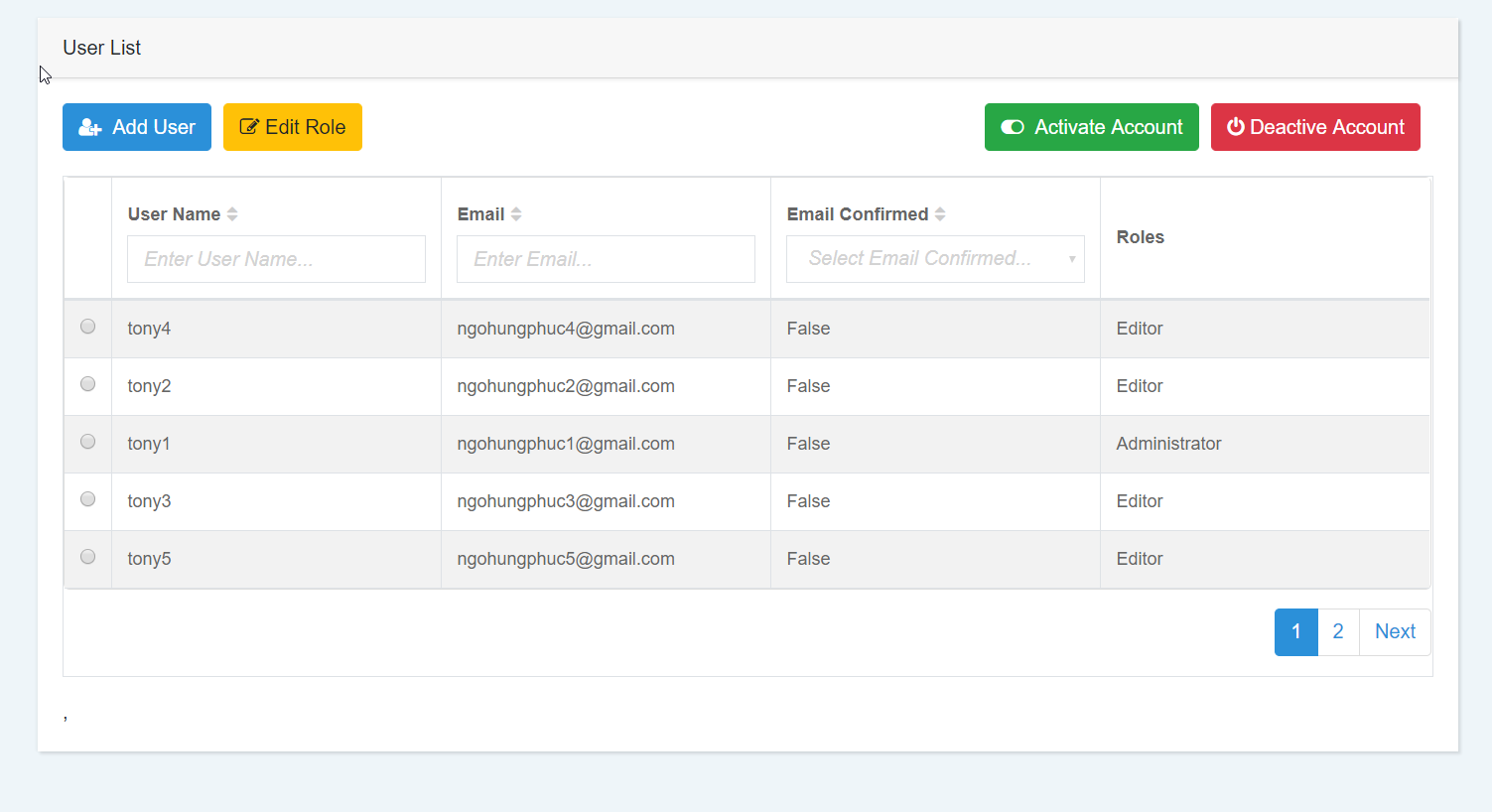Sort by Email column arrows
The height and width of the screenshot is (812, 1492).
(516, 214)
